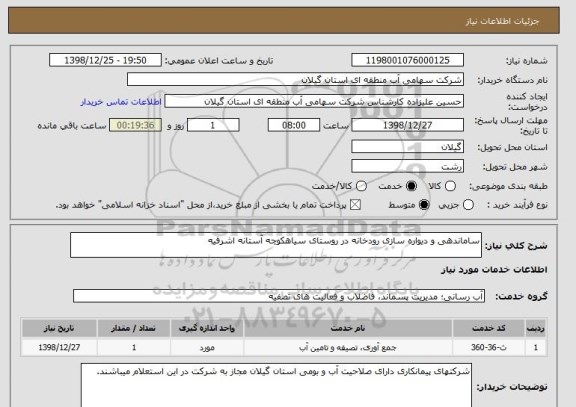Click the شماره نیاز field 1198001076000125
The image size is (576, 407).
[407, 60]
